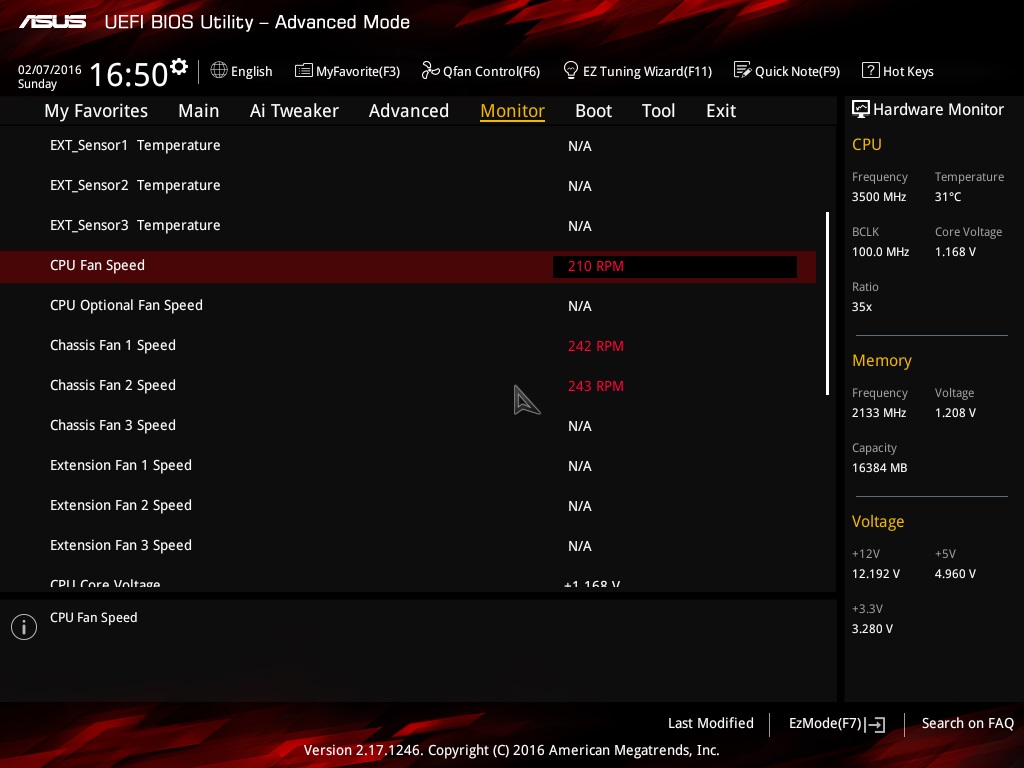Click memory voltage 1.208 V value

click(955, 413)
